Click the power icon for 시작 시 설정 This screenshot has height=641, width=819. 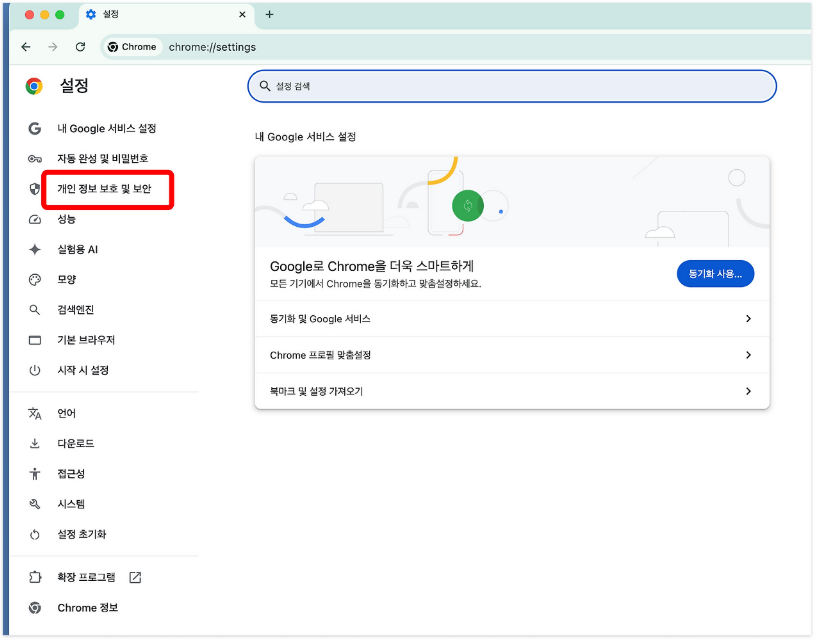[x=34, y=371]
